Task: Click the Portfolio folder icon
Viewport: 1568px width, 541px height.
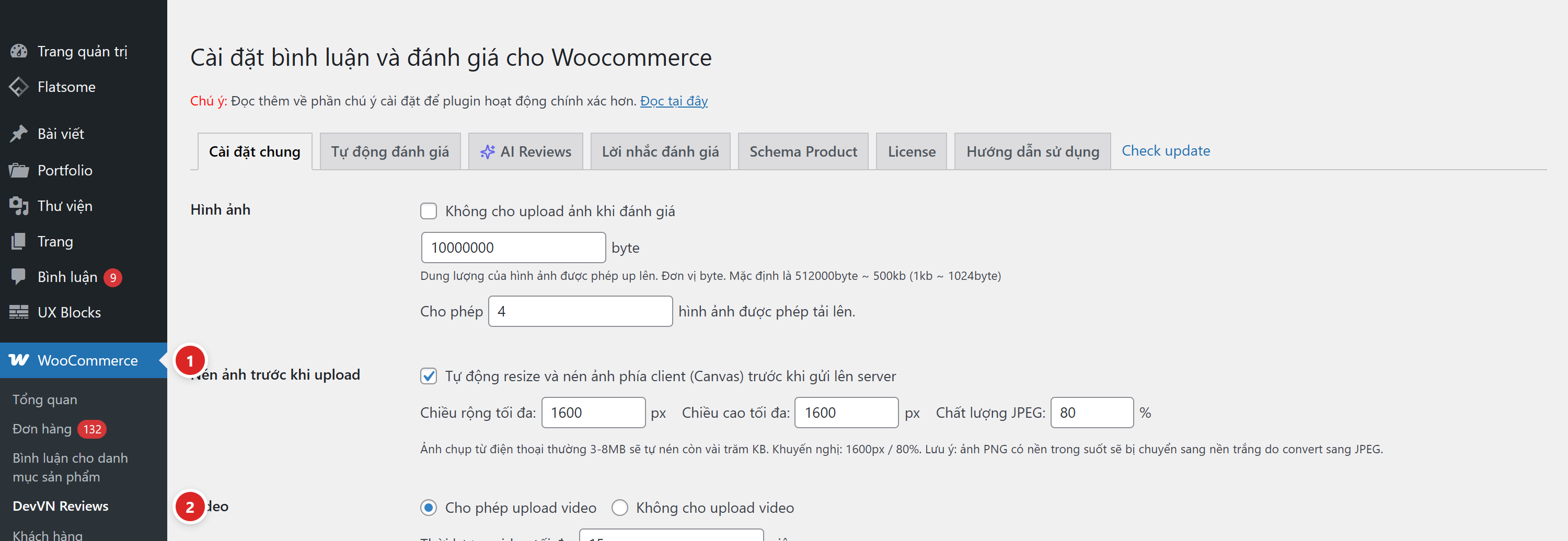Action: pos(19,171)
